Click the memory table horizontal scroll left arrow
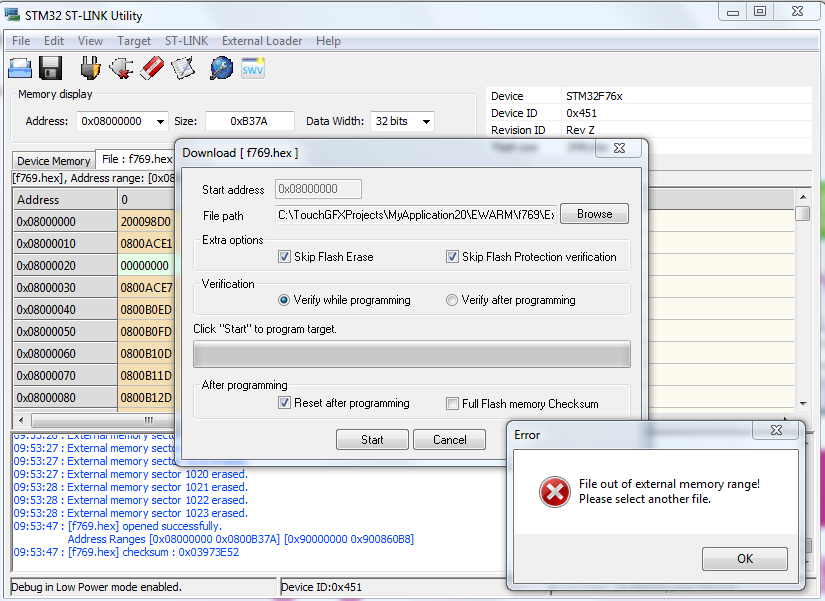Viewport: 825px width, 601px height. click(21, 420)
